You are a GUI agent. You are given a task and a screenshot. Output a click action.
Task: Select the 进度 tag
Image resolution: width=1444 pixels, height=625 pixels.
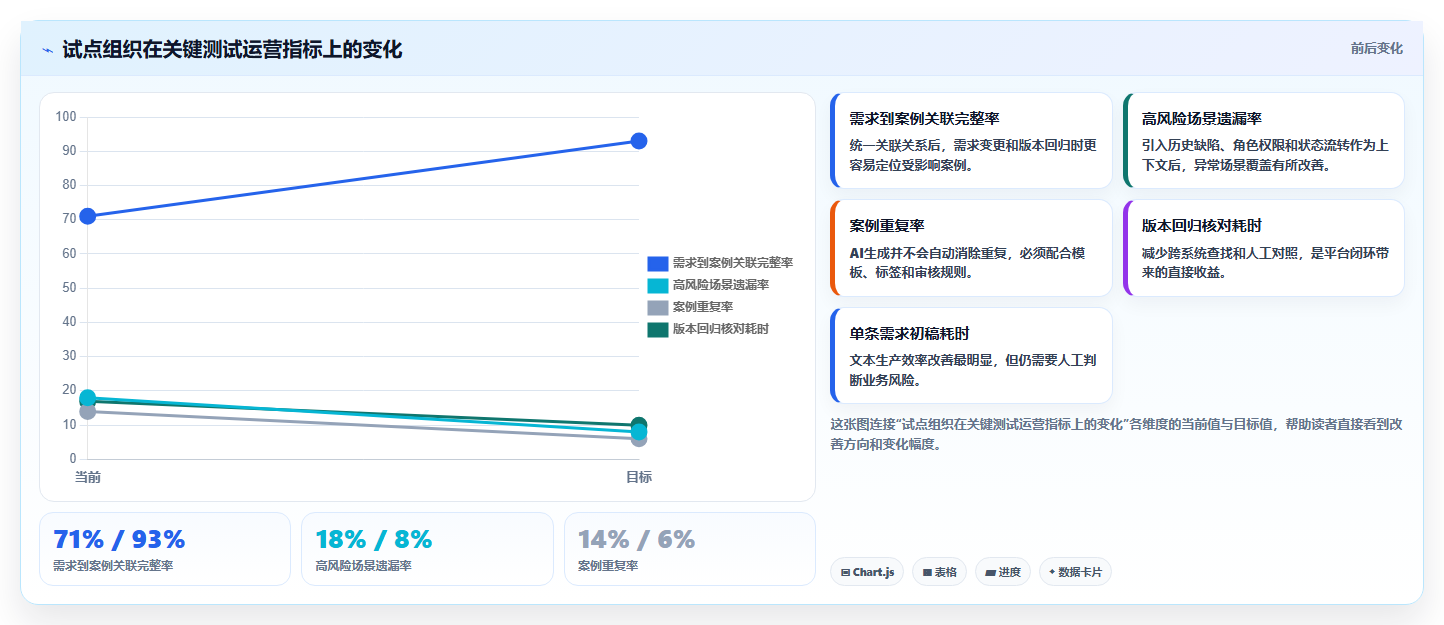click(1003, 572)
